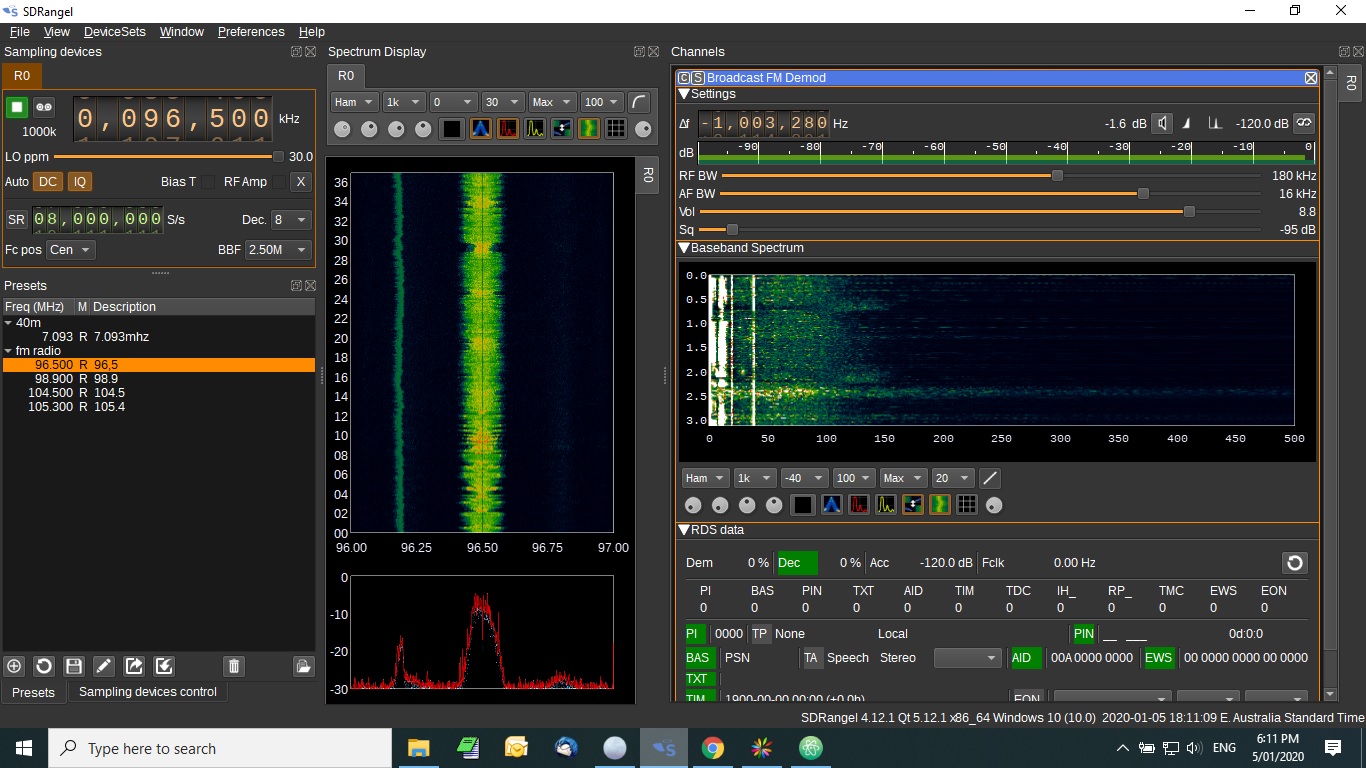The height and width of the screenshot is (768, 1366).
Task: Open the Preferences menu
Action: click(x=251, y=32)
